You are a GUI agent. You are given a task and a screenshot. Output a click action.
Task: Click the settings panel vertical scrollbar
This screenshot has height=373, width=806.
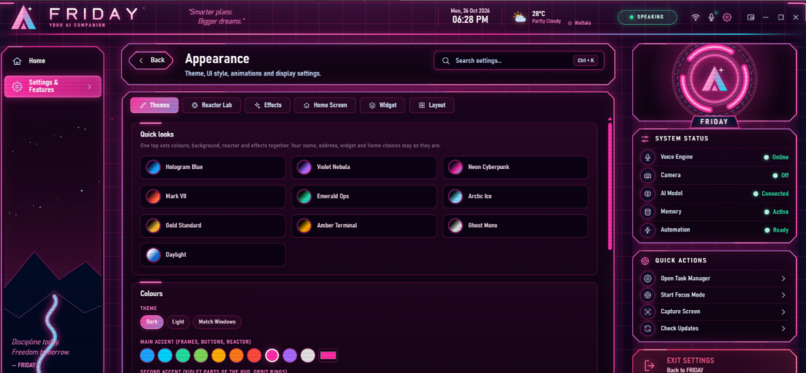(x=610, y=186)
